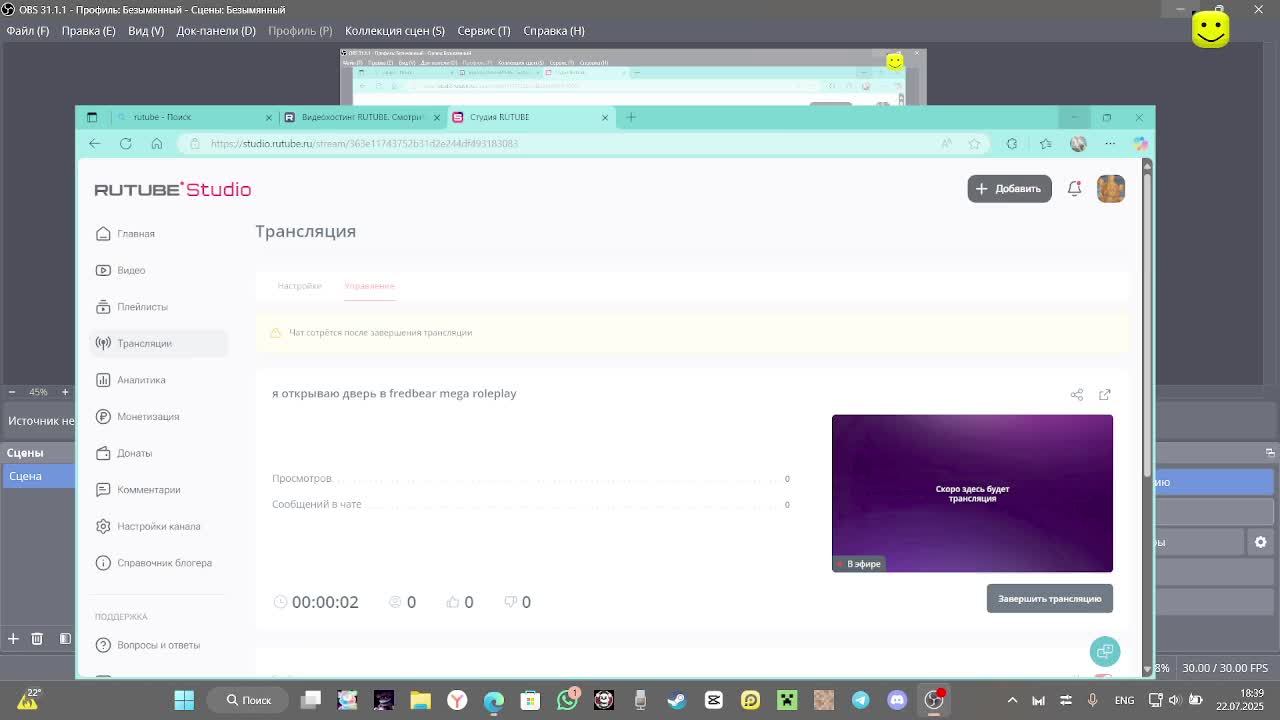Close the Студия RUTUBE browser tab
This screenshot has height=720, width=1280.
[x=605, y=117]
